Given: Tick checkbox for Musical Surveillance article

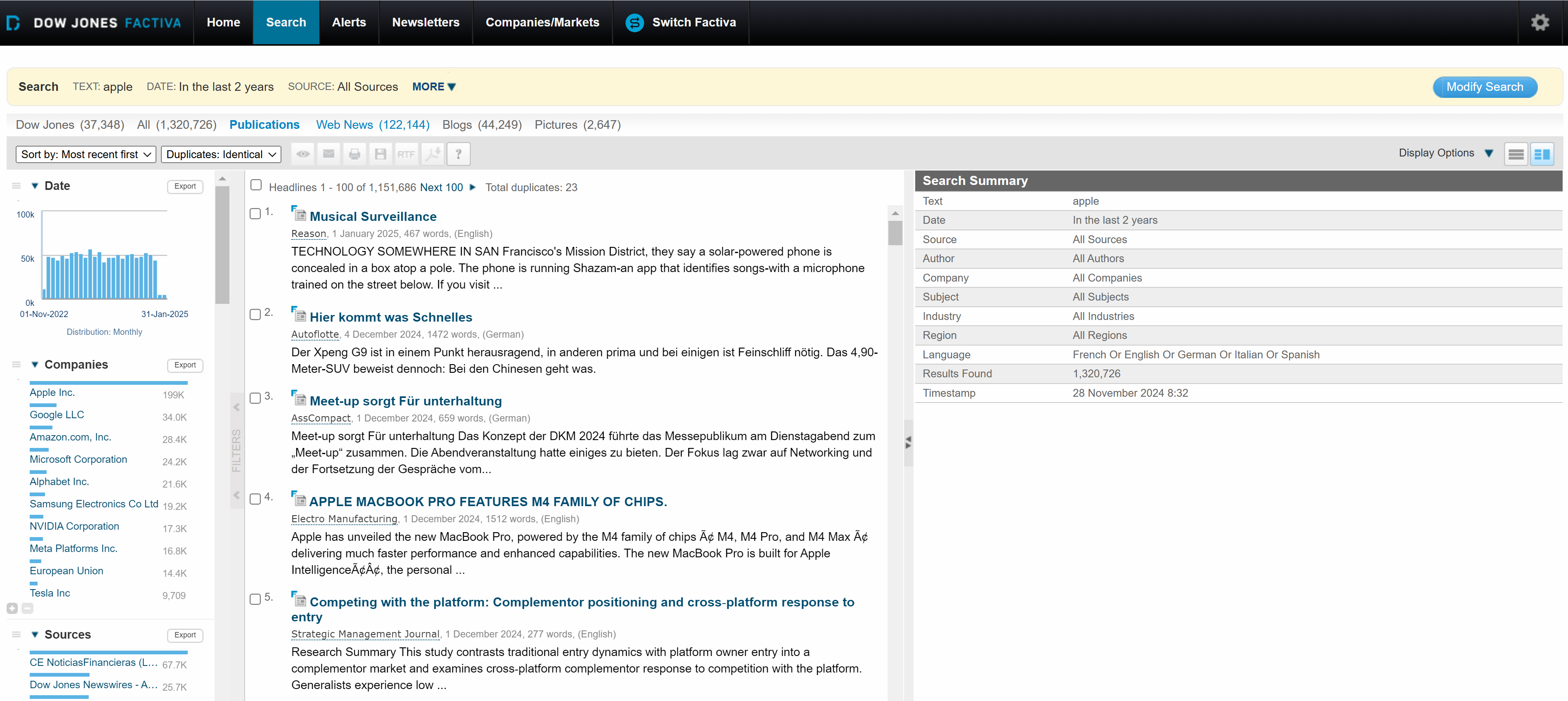Looking at the screenshot, I should tap(256, 213).
